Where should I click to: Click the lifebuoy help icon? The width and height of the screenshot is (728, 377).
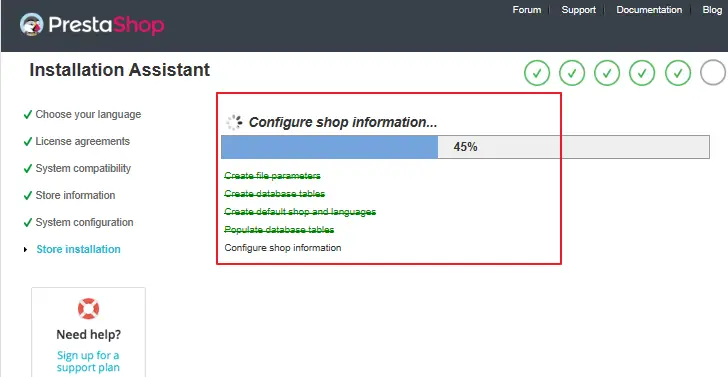[x=89, y=309]
